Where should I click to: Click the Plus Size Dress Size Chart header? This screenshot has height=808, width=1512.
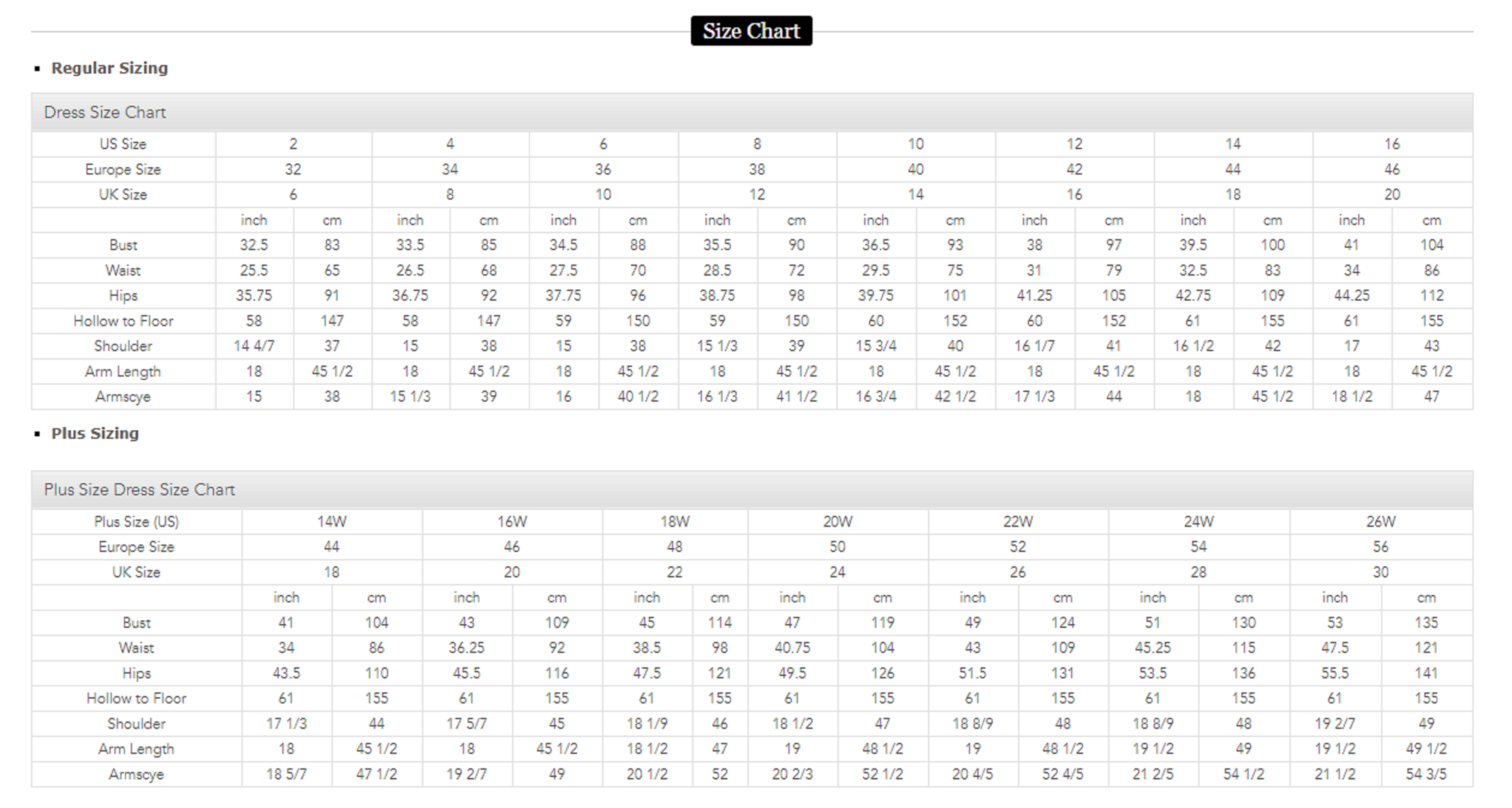[139, 490]
